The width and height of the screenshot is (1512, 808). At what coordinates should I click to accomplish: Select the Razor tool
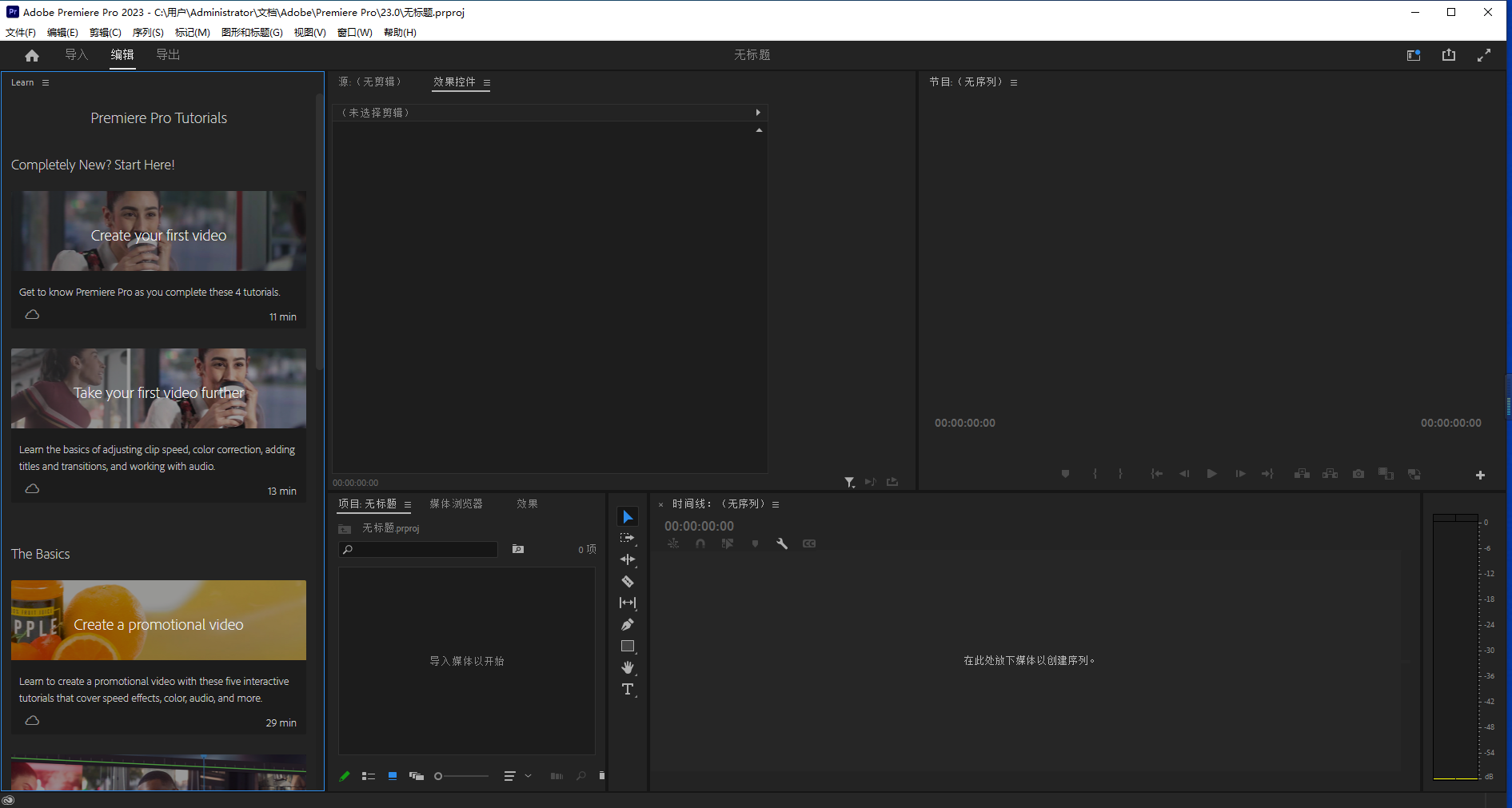[628, 581]
